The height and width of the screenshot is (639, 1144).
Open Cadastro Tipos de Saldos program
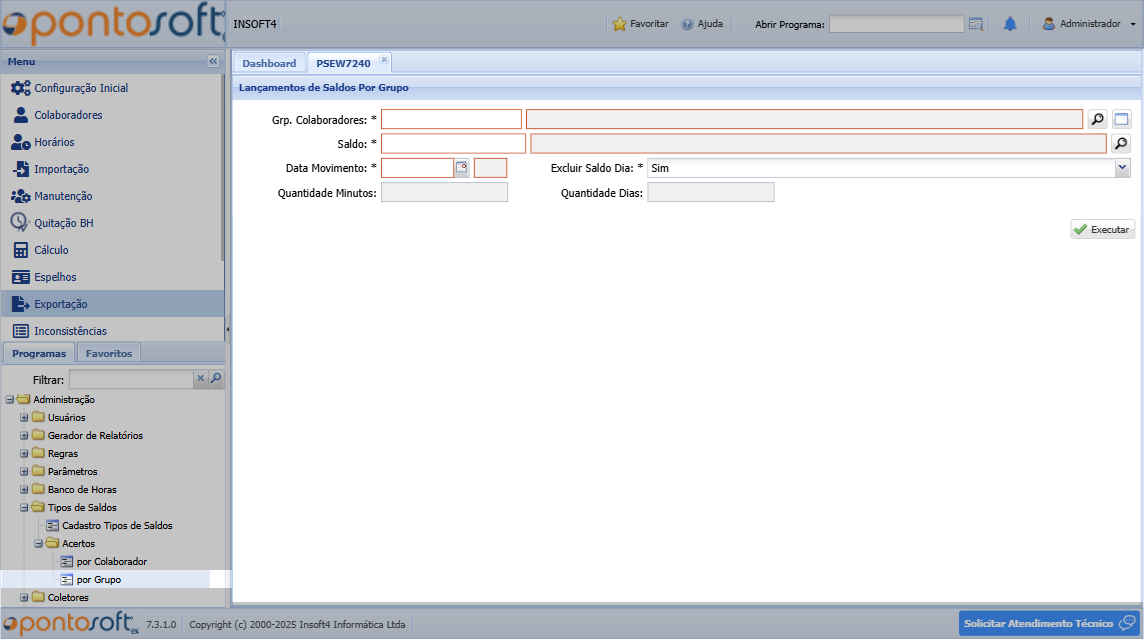tap(117, 526)
